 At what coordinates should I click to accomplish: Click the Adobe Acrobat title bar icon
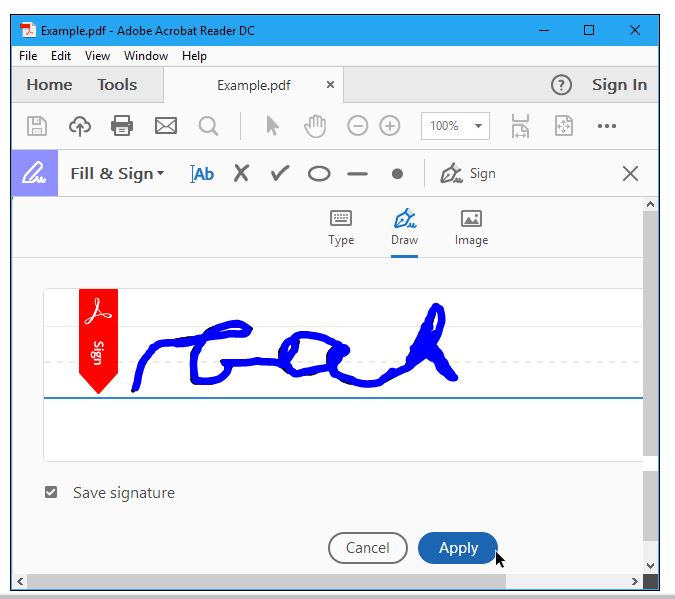coord(28,31)
